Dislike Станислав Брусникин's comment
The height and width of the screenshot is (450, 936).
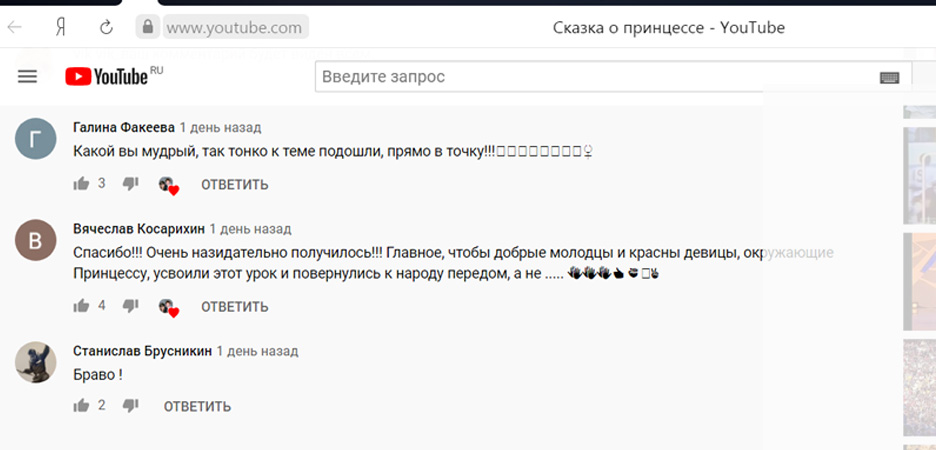tap(130, 406)
